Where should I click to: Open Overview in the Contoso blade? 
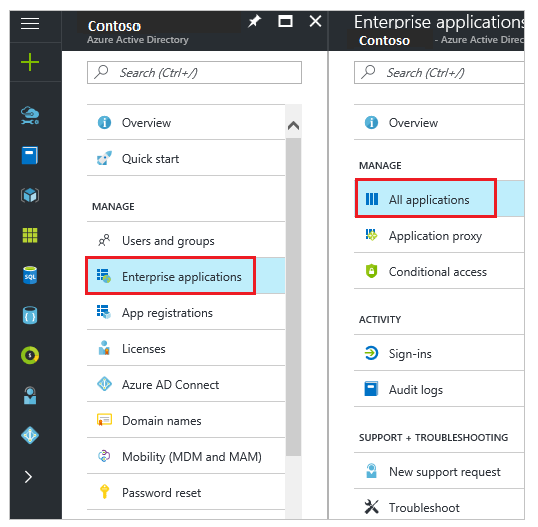coord(186,122)
